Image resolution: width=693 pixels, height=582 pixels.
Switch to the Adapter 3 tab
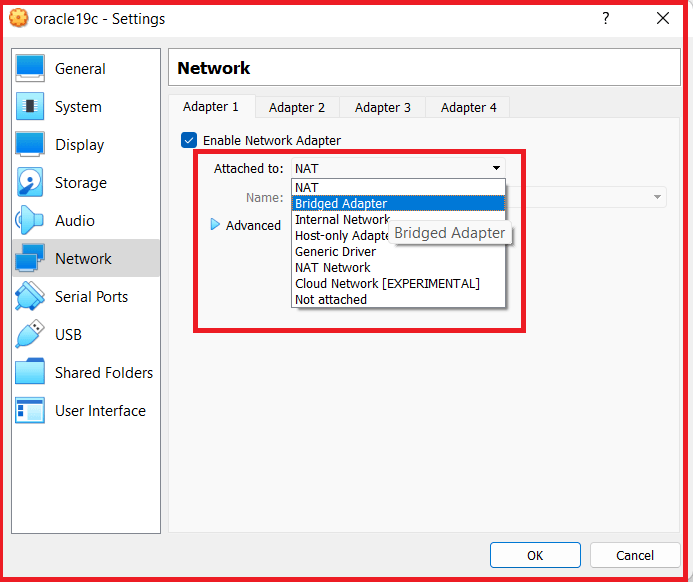pyautogui.click(x=383, y=107)
